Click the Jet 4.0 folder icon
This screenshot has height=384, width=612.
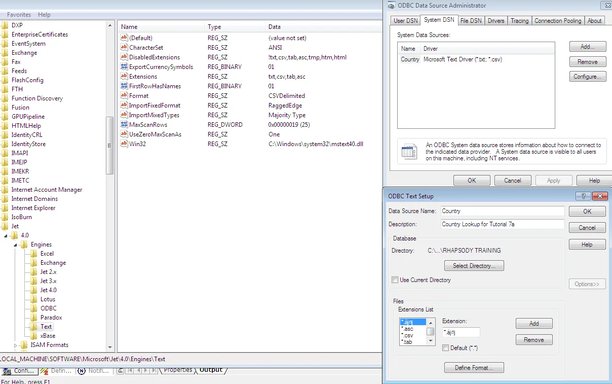click(x=34, y=290)
